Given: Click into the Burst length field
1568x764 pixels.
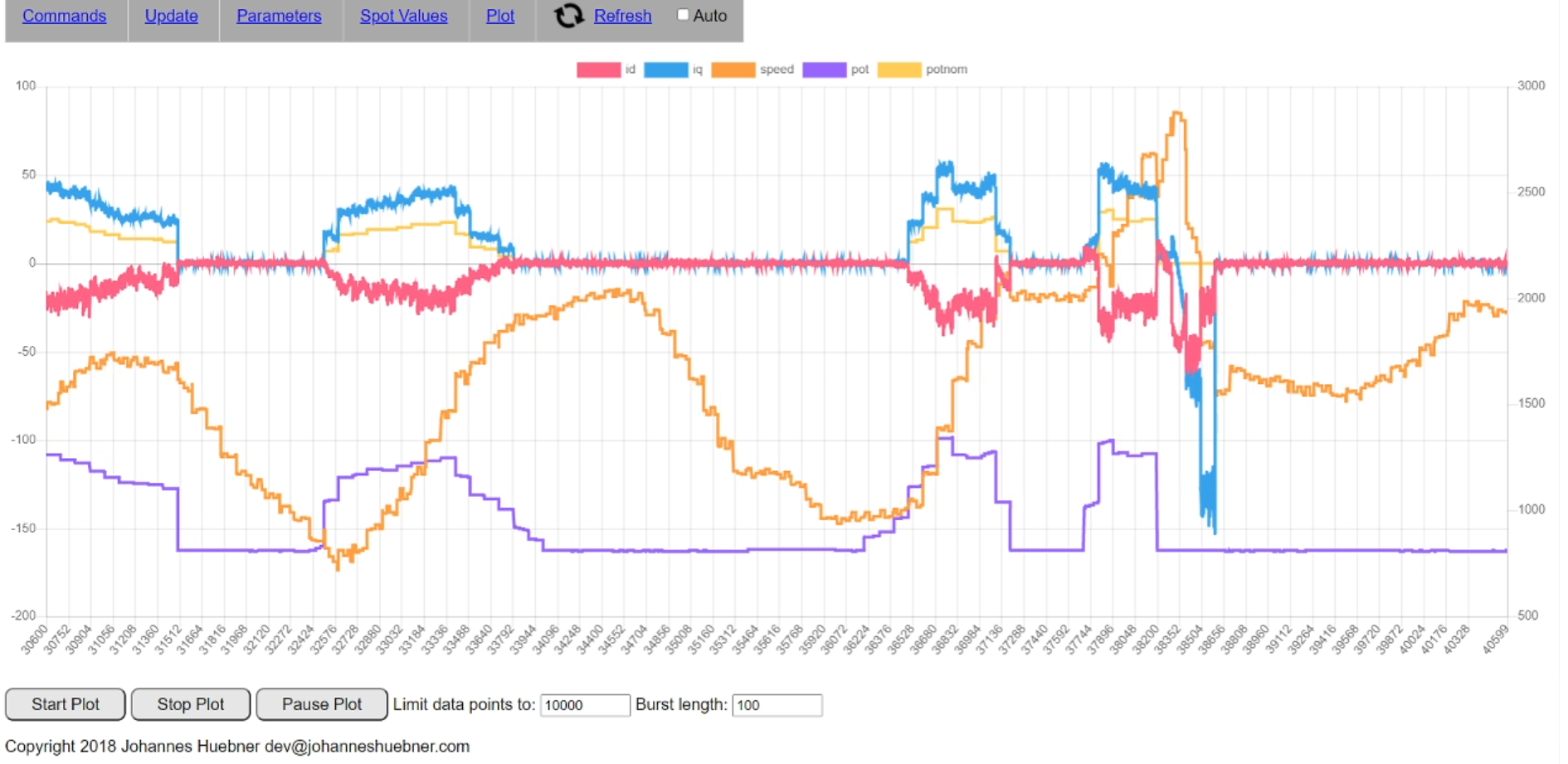Looking at the screenshot, I should click(x=777, y=705).
